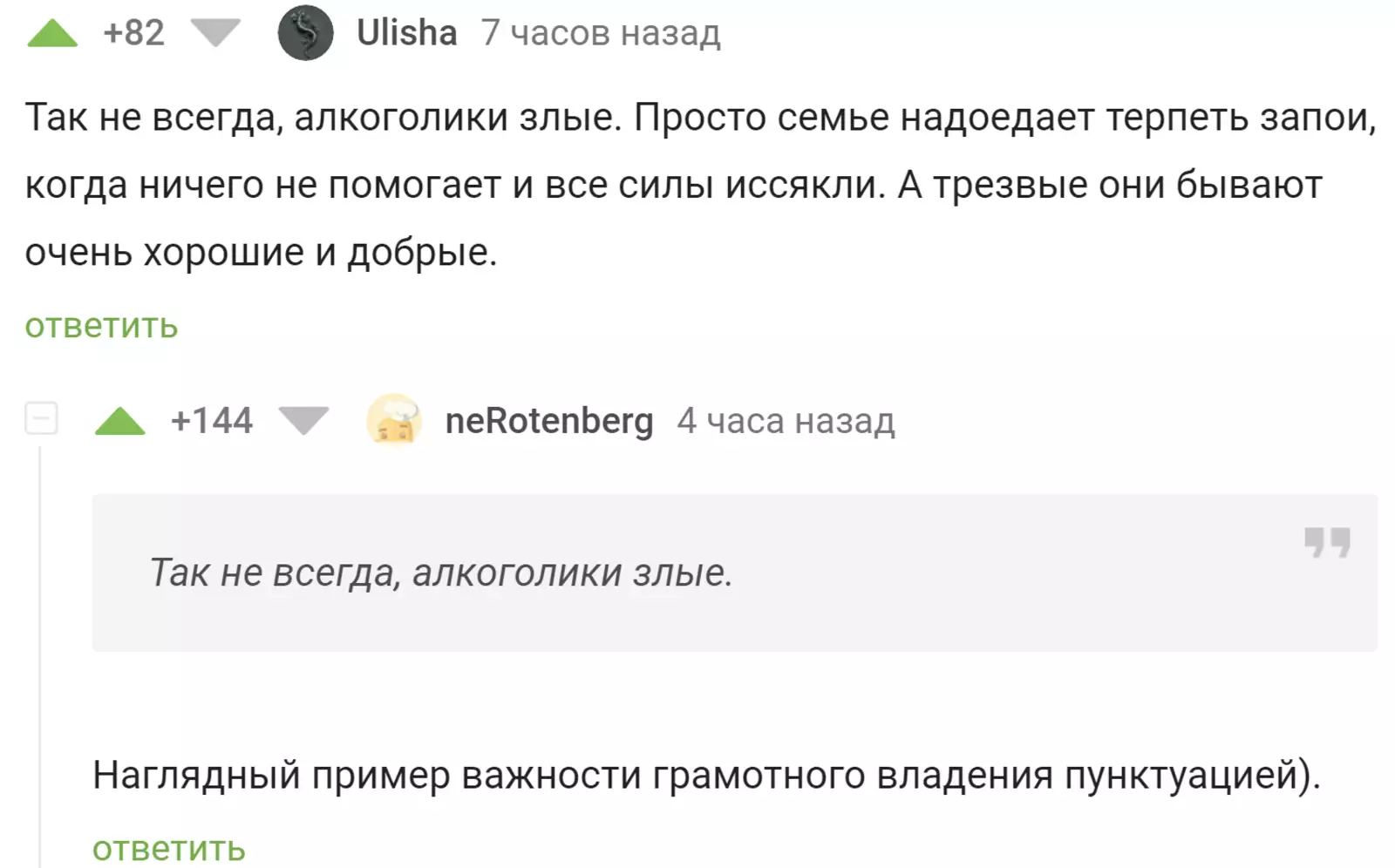Upvote Ulisha's comment with green arrow
The image size is (1395, 868).
tap(52, 34)
